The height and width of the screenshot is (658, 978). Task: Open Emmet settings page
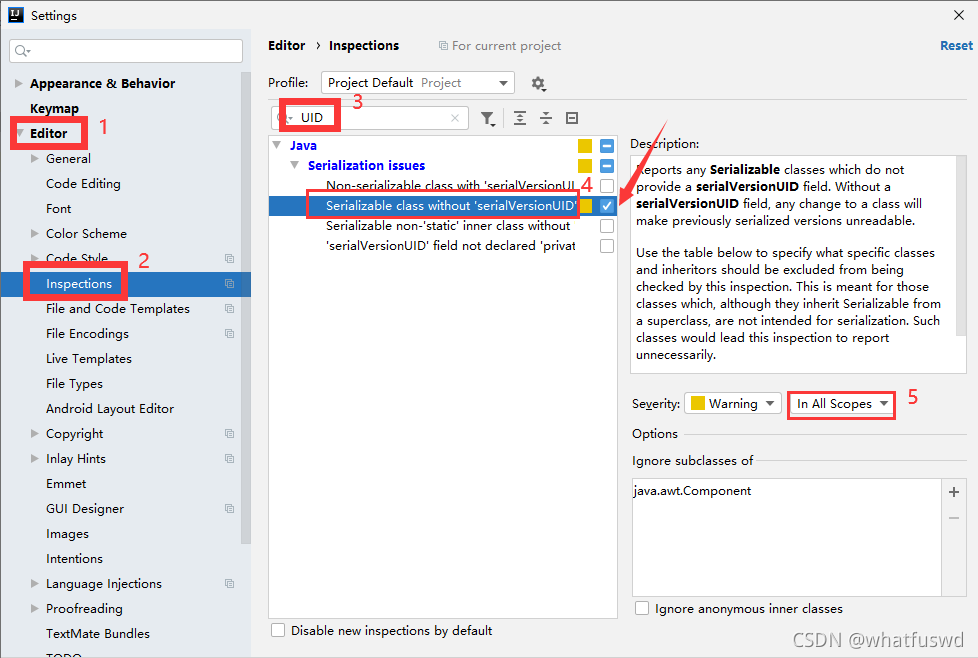[x=66, y=483]
